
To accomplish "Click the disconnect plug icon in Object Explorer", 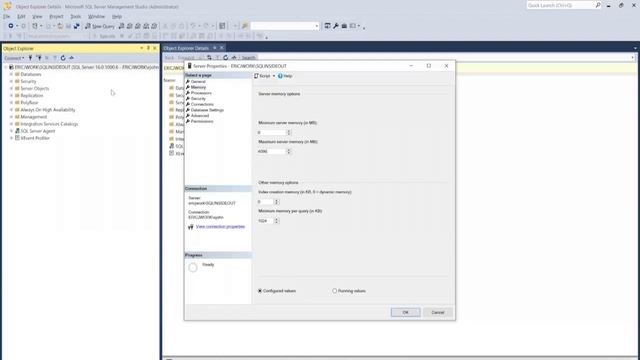I will (39, 58).
